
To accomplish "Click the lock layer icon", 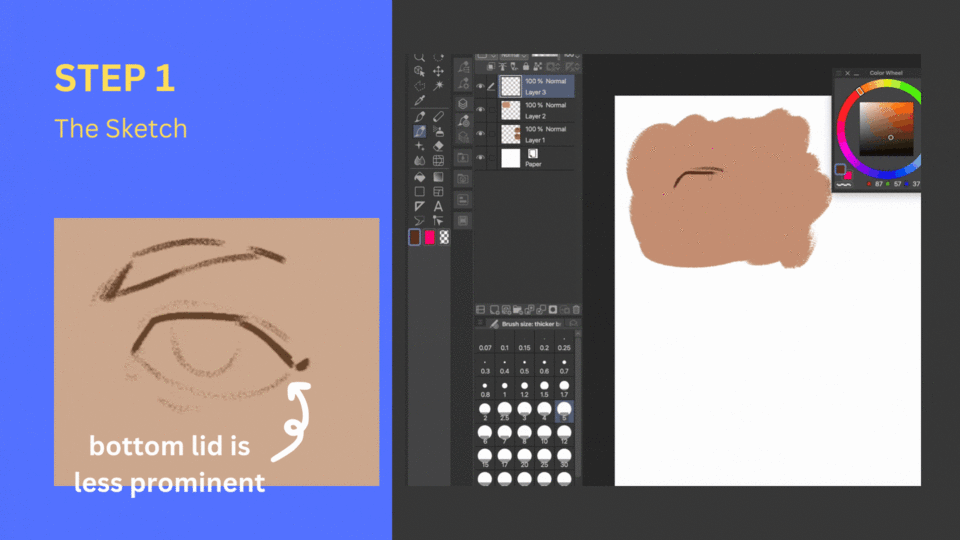I will click(525, 67).
